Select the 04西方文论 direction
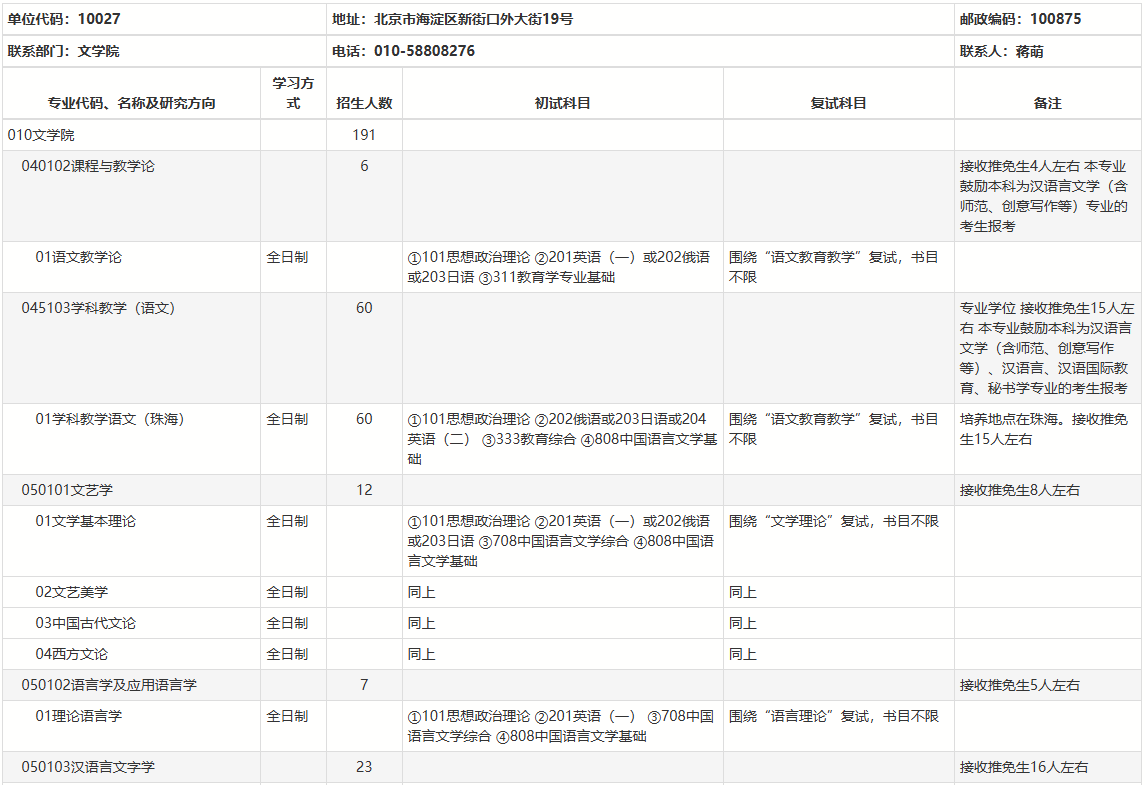The height and width of the screenshot is (785, 1145). [71, 654]
